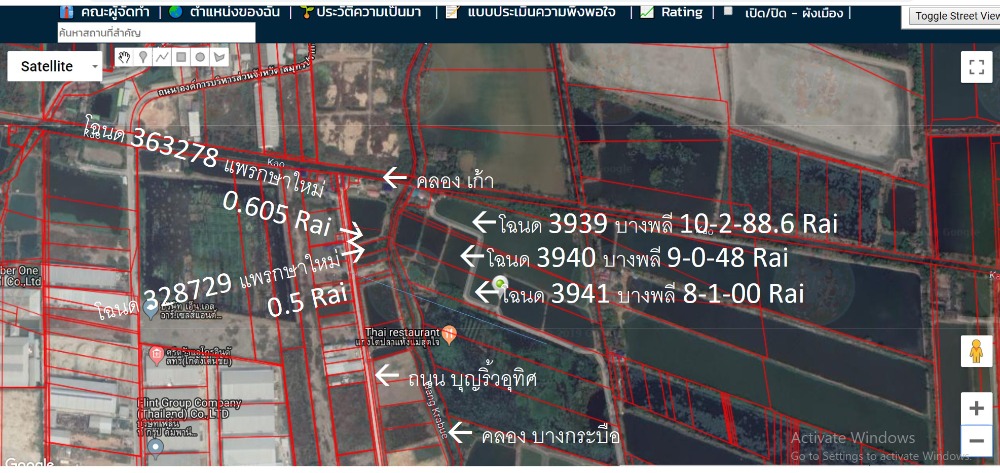
Task: Click the Street View pegman icon
Action: click(976, 351)
